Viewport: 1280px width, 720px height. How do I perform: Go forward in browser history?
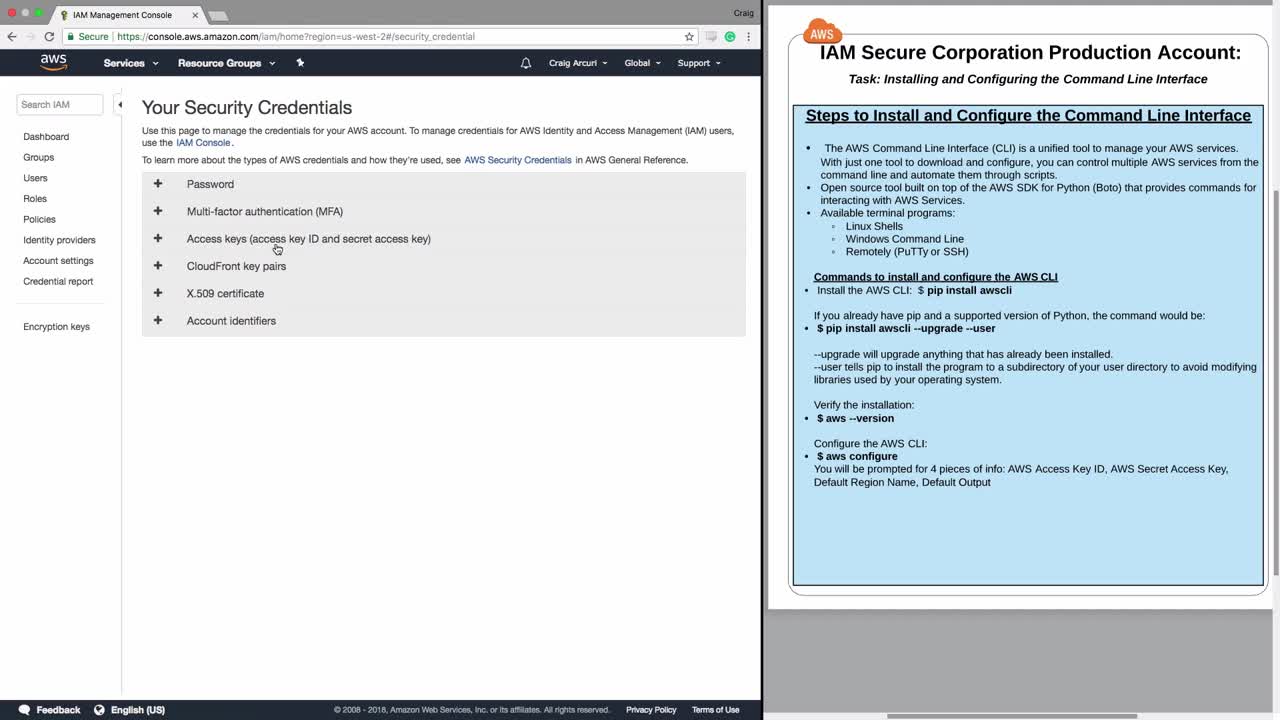click(x=30, y=36)
